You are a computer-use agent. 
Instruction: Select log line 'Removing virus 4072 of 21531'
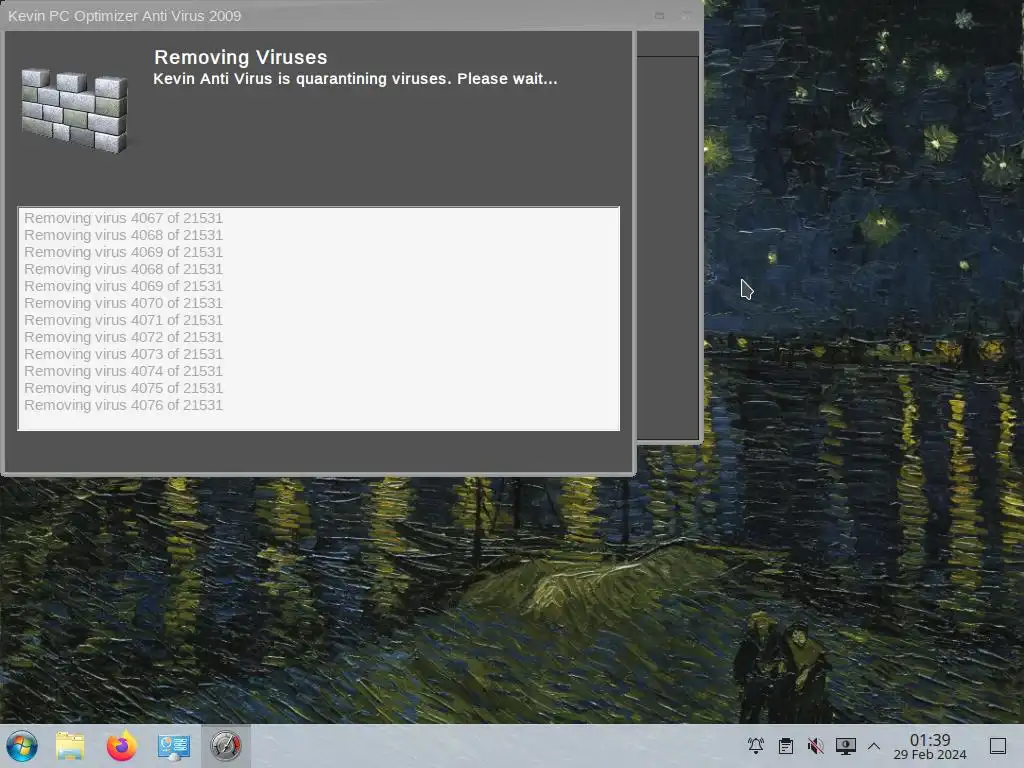pos(123,337)
